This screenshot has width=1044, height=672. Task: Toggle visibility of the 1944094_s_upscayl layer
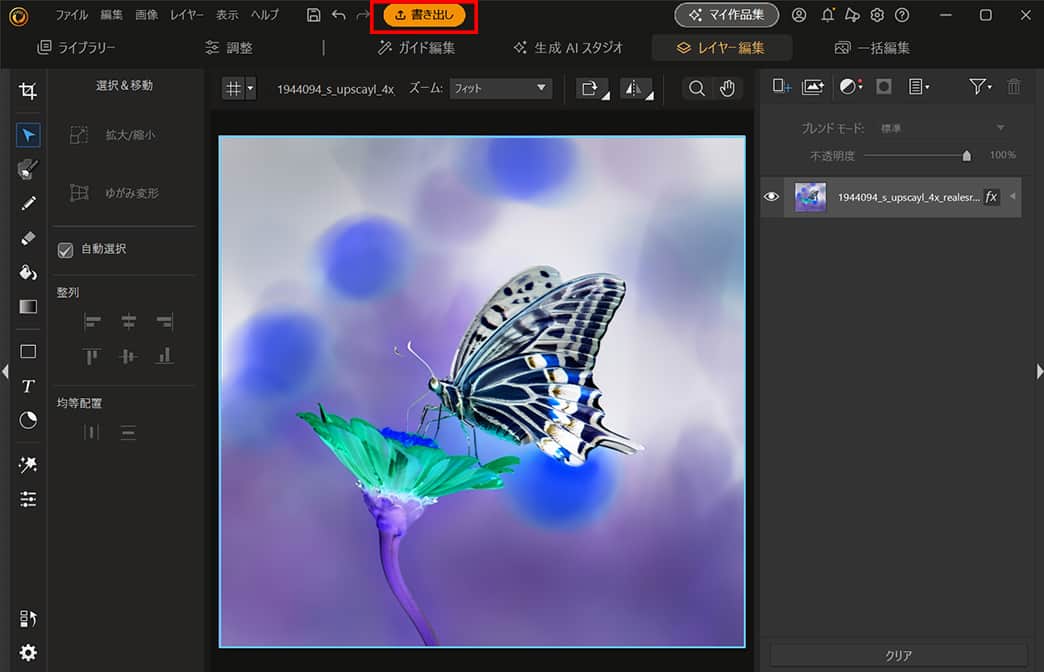point(770,197)
